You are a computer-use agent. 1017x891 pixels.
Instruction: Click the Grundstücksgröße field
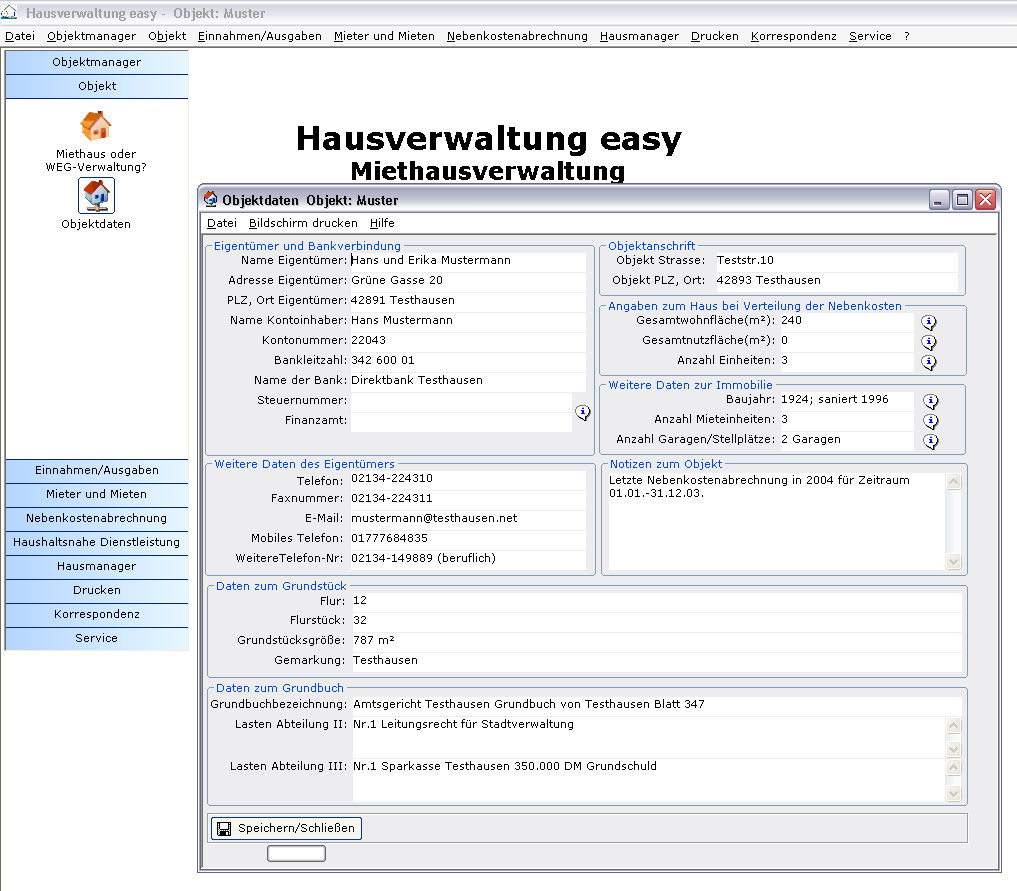(657, 641)
